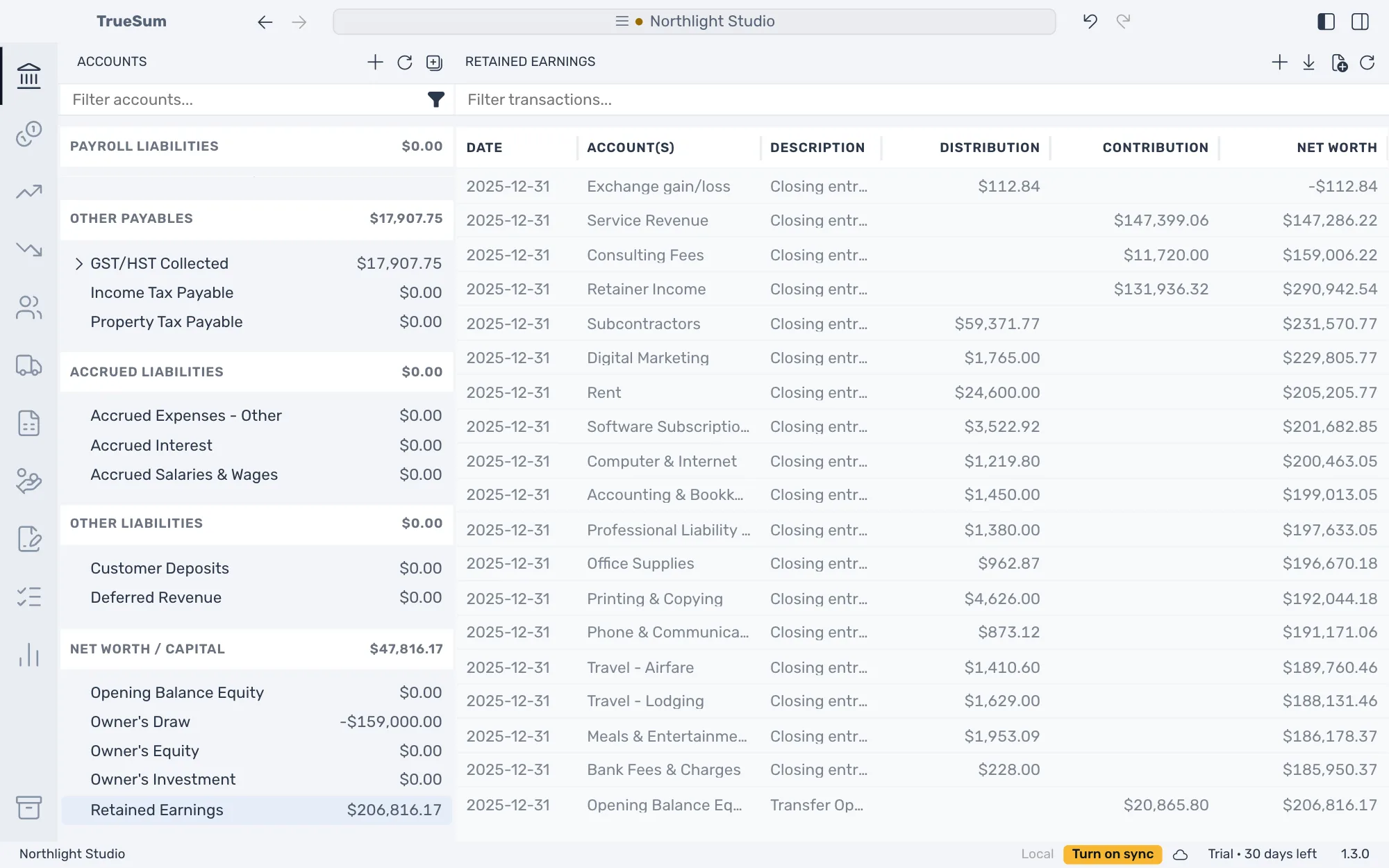The image size is (1389, 868).
Task: Click the import batch icon in Accounts header
Action: point(435,62)
